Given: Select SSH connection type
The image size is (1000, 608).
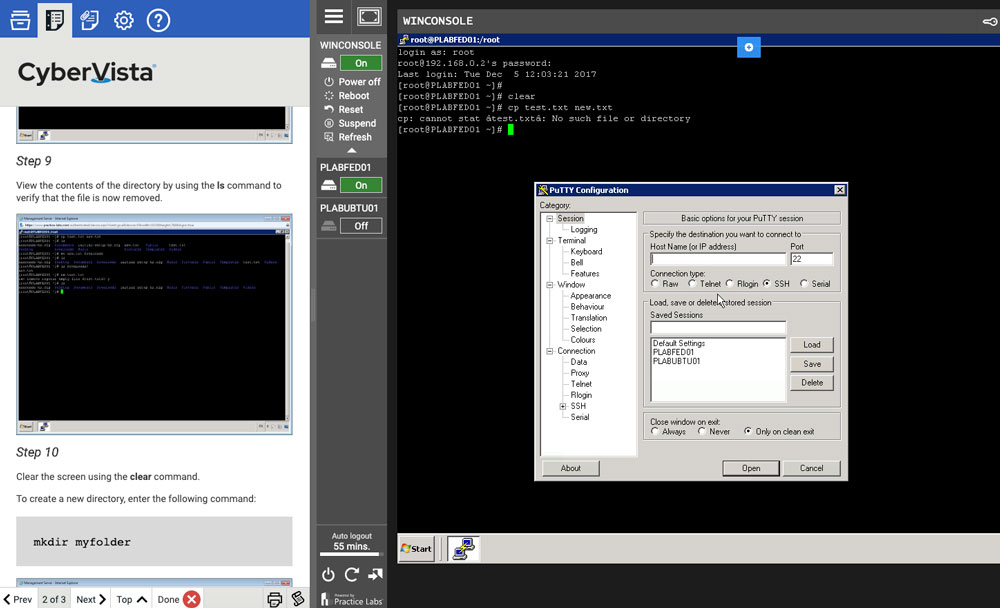Looking at the screenshot, I should (x=767, y=283).
